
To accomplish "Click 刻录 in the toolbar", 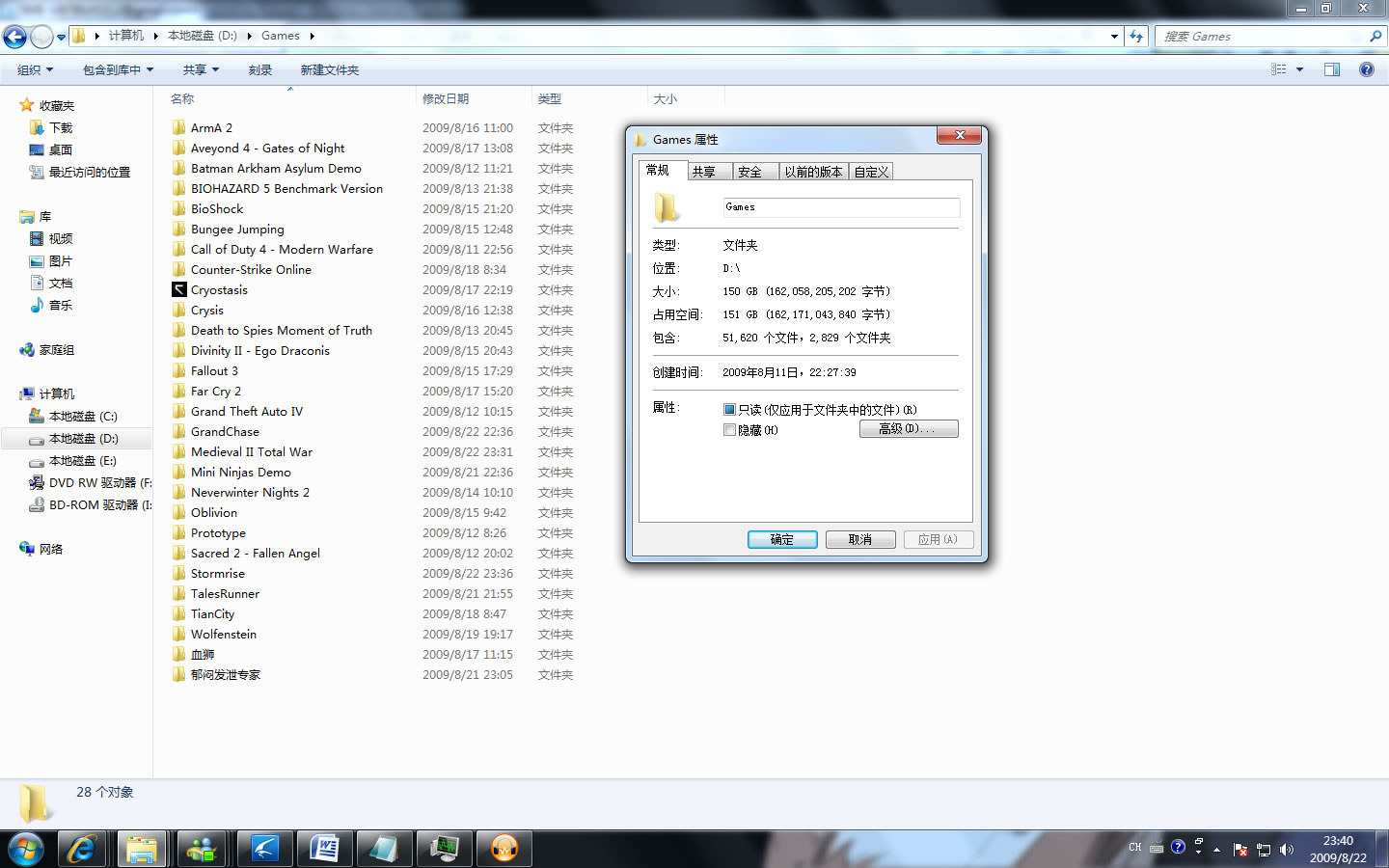I will click(x=260, y=69).
